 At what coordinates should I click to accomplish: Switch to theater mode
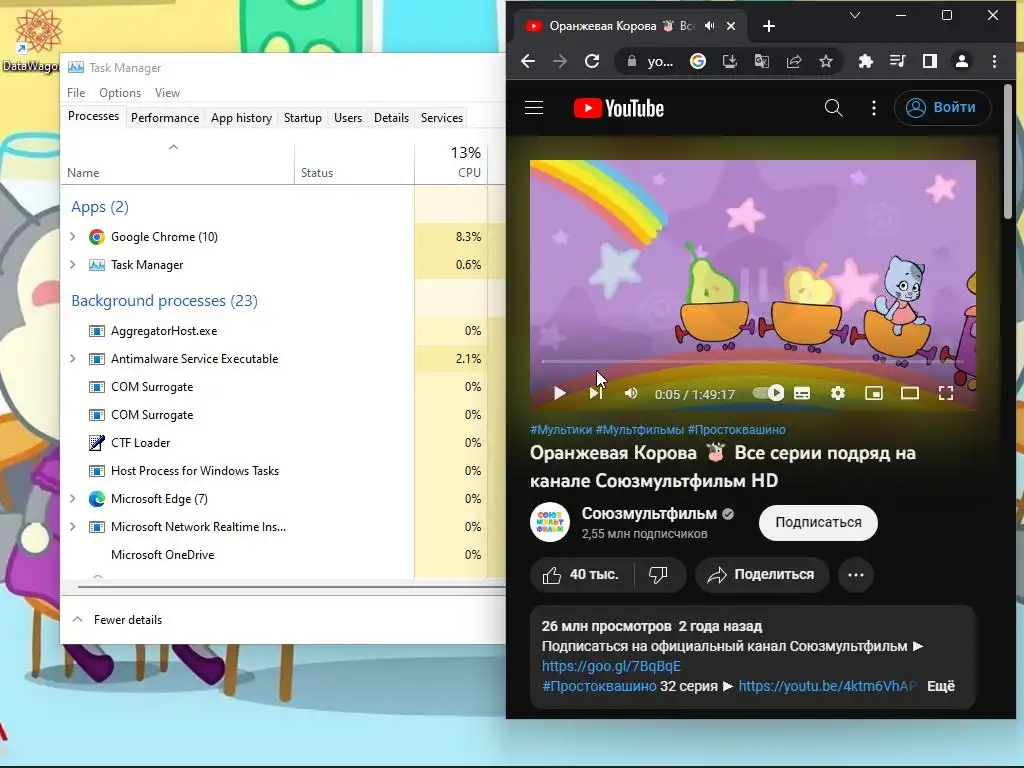click(x=910, y=393)
